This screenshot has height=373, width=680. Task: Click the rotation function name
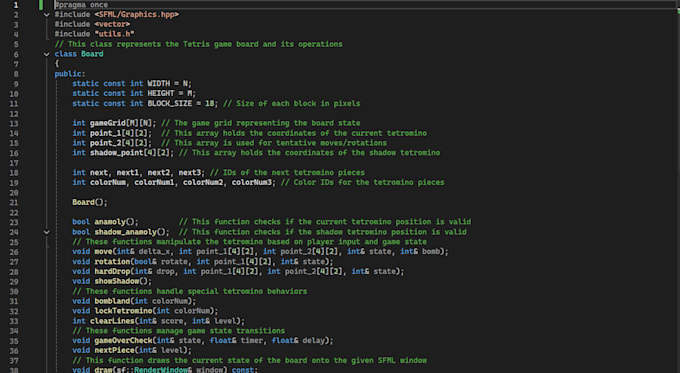(x=112, y=262)
